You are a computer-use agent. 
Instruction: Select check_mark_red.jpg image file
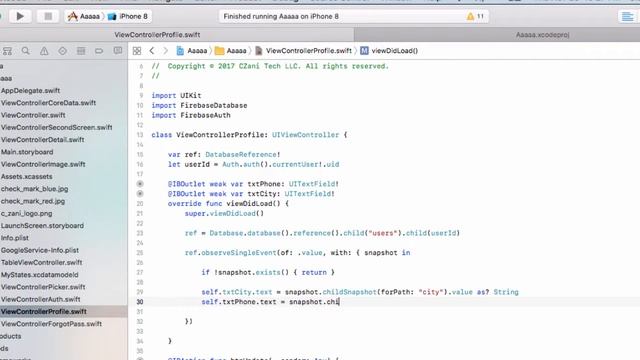tap(33, 201)
